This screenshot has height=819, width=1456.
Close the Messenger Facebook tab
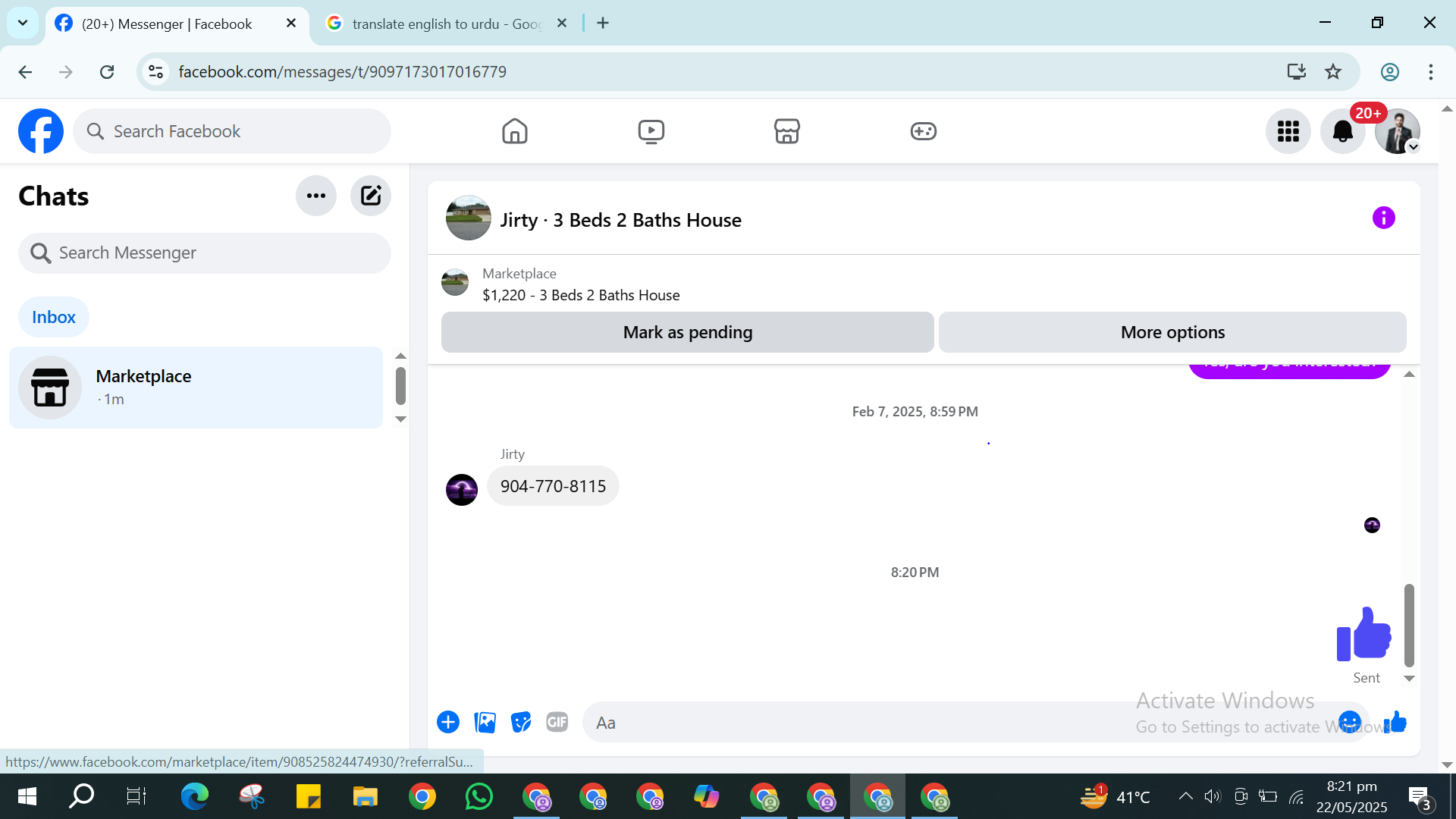[x=291, y=24]
